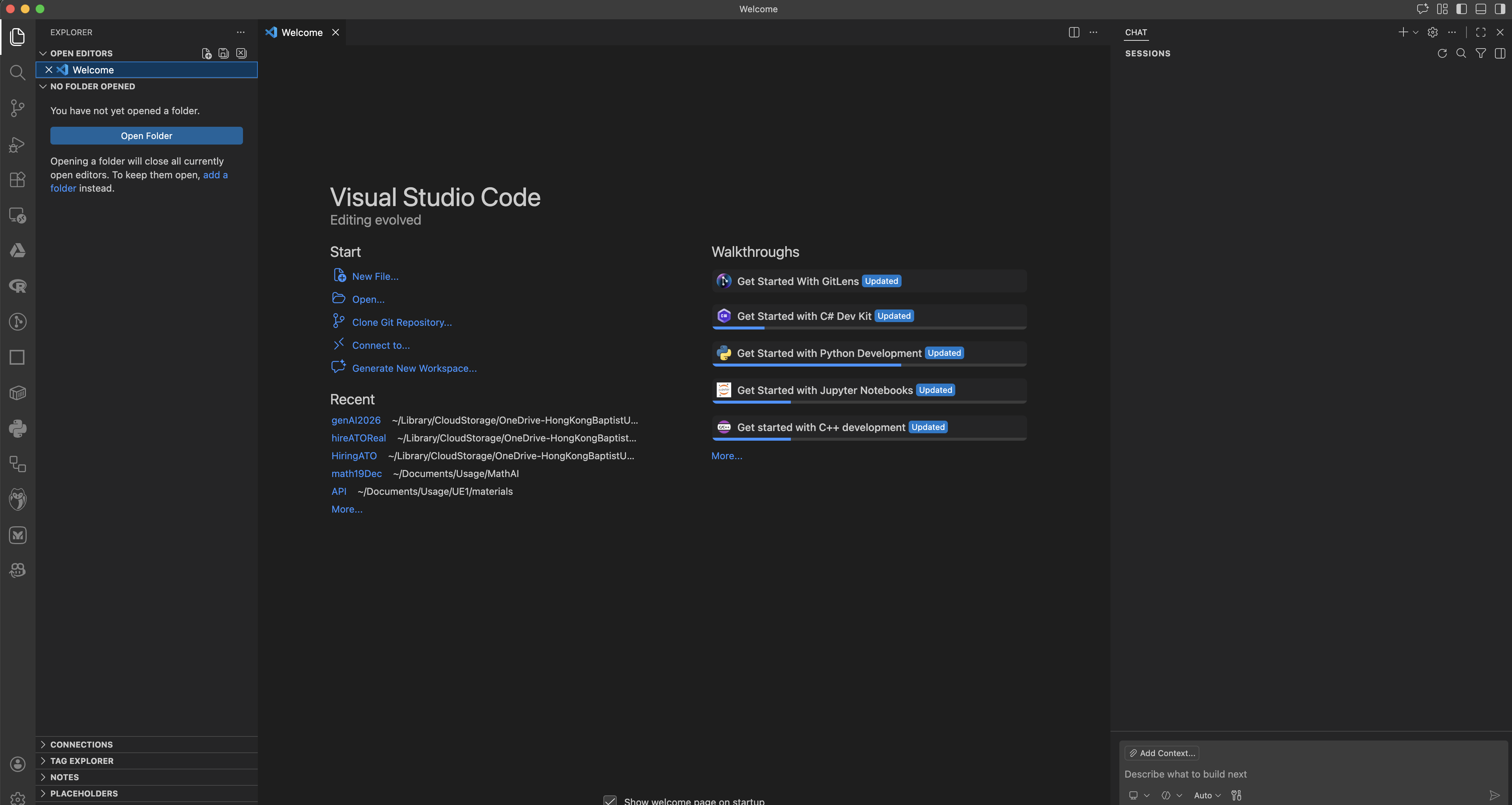Open the Auto model selector dropdown
Screen dimensions: 1512x805
click(1207, 795)
